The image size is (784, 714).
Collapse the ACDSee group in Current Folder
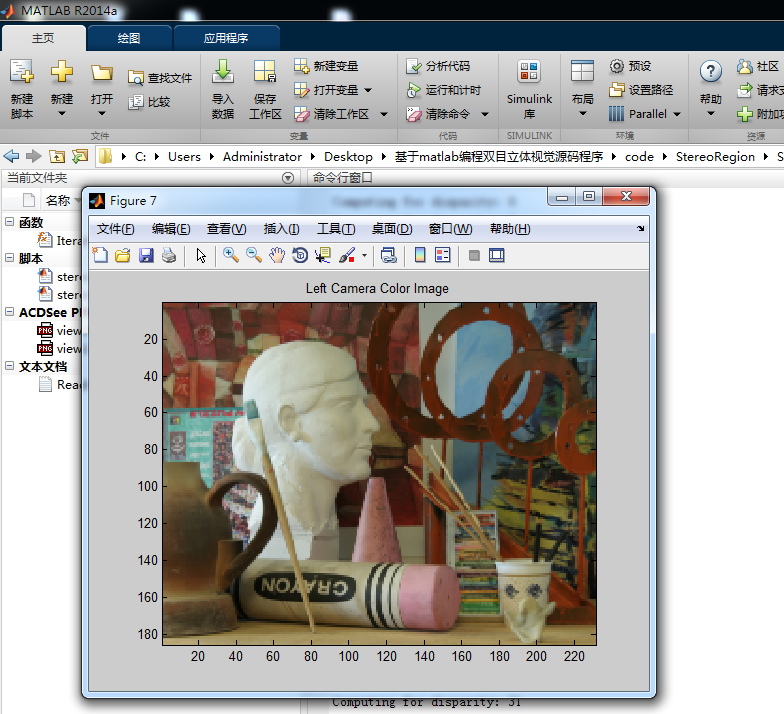click(10, 312)
